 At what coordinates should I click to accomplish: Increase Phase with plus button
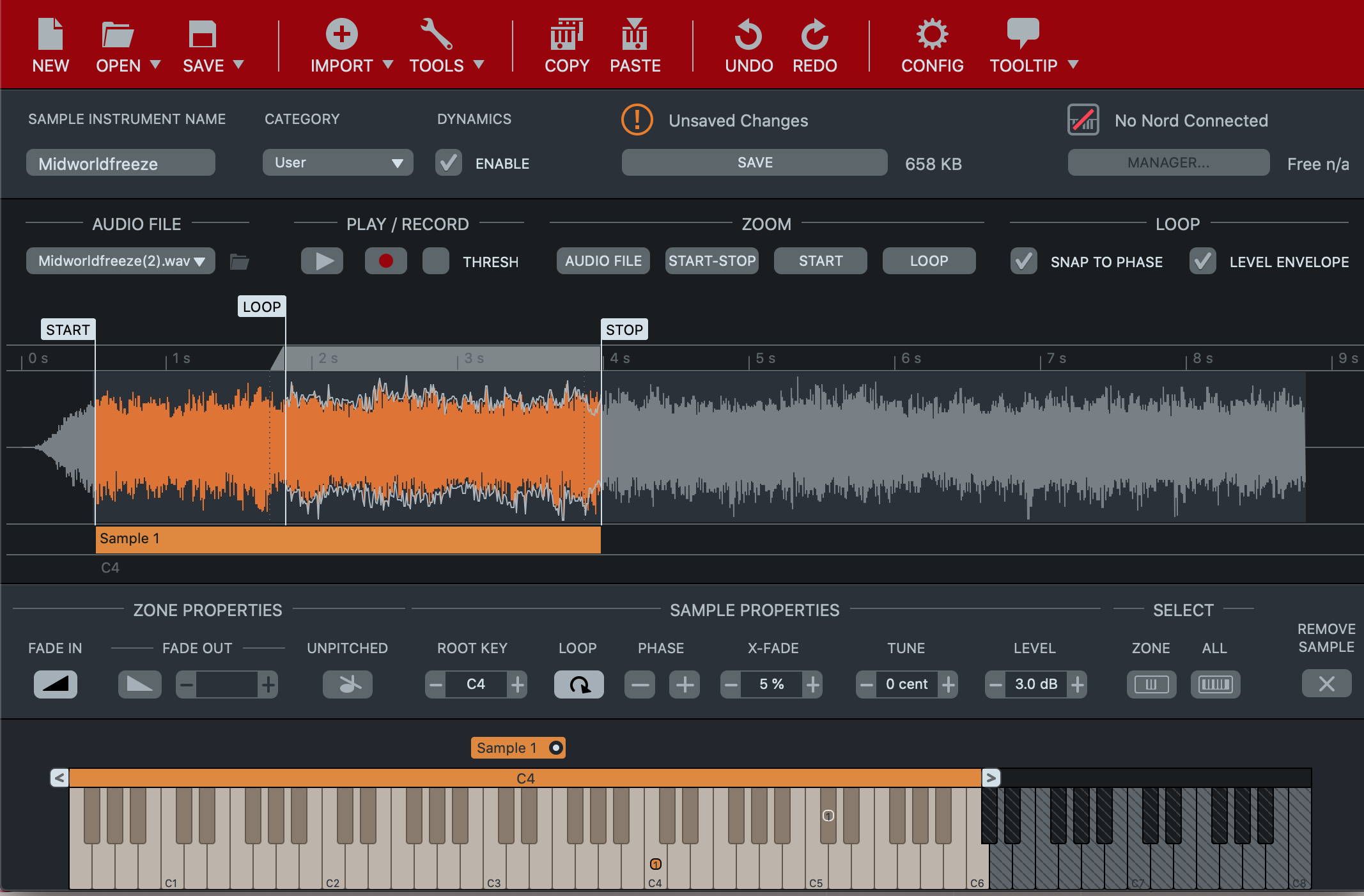pyautogui.click(x=685, y=684)
